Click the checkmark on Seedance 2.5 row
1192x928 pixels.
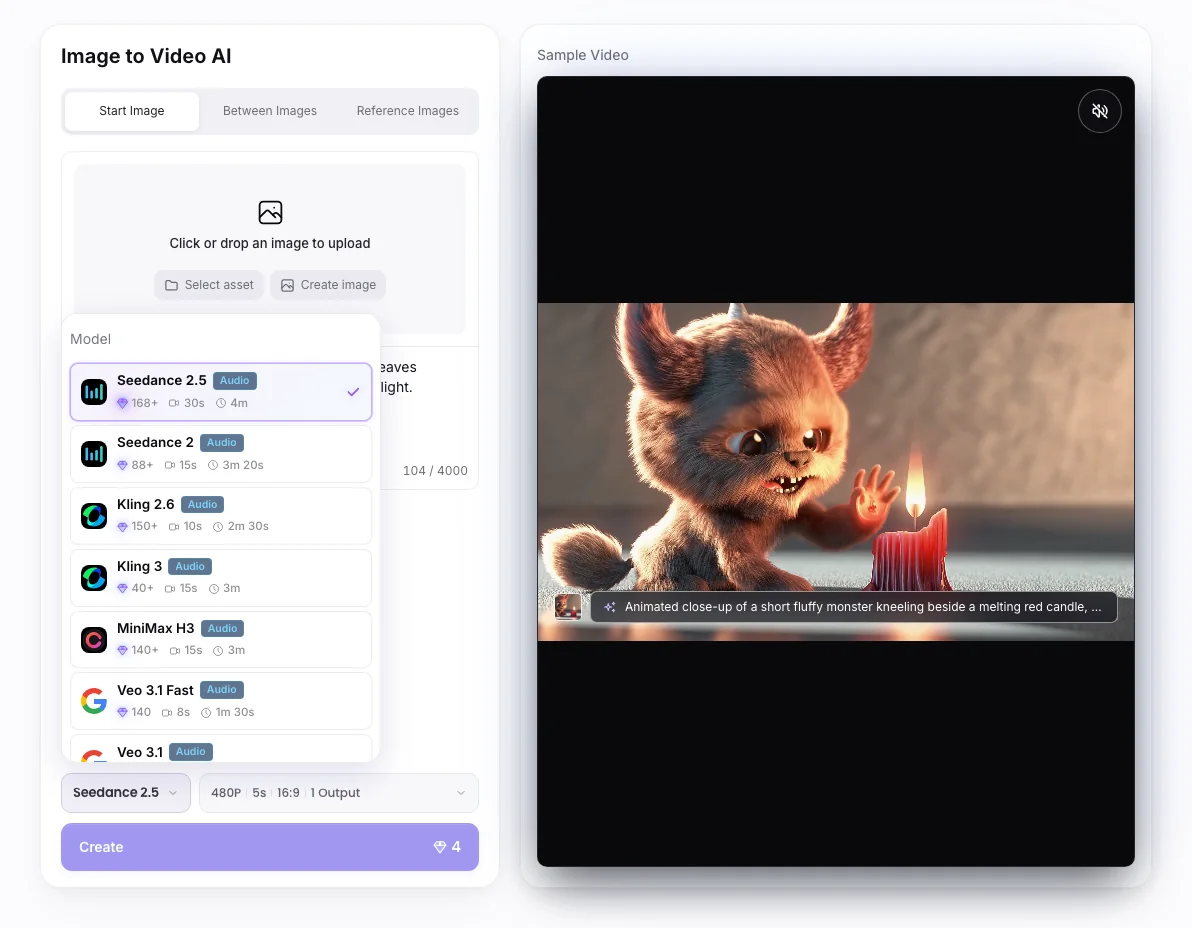coord(353,392)
